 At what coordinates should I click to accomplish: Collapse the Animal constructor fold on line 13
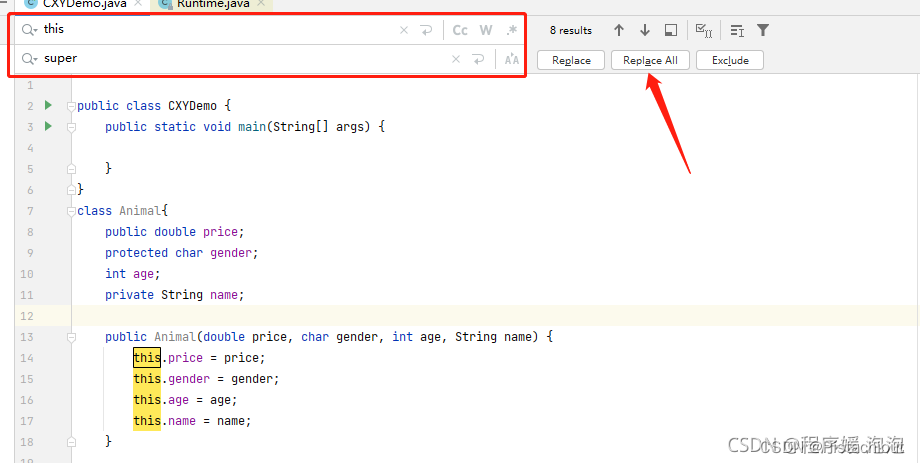point(72,337)
